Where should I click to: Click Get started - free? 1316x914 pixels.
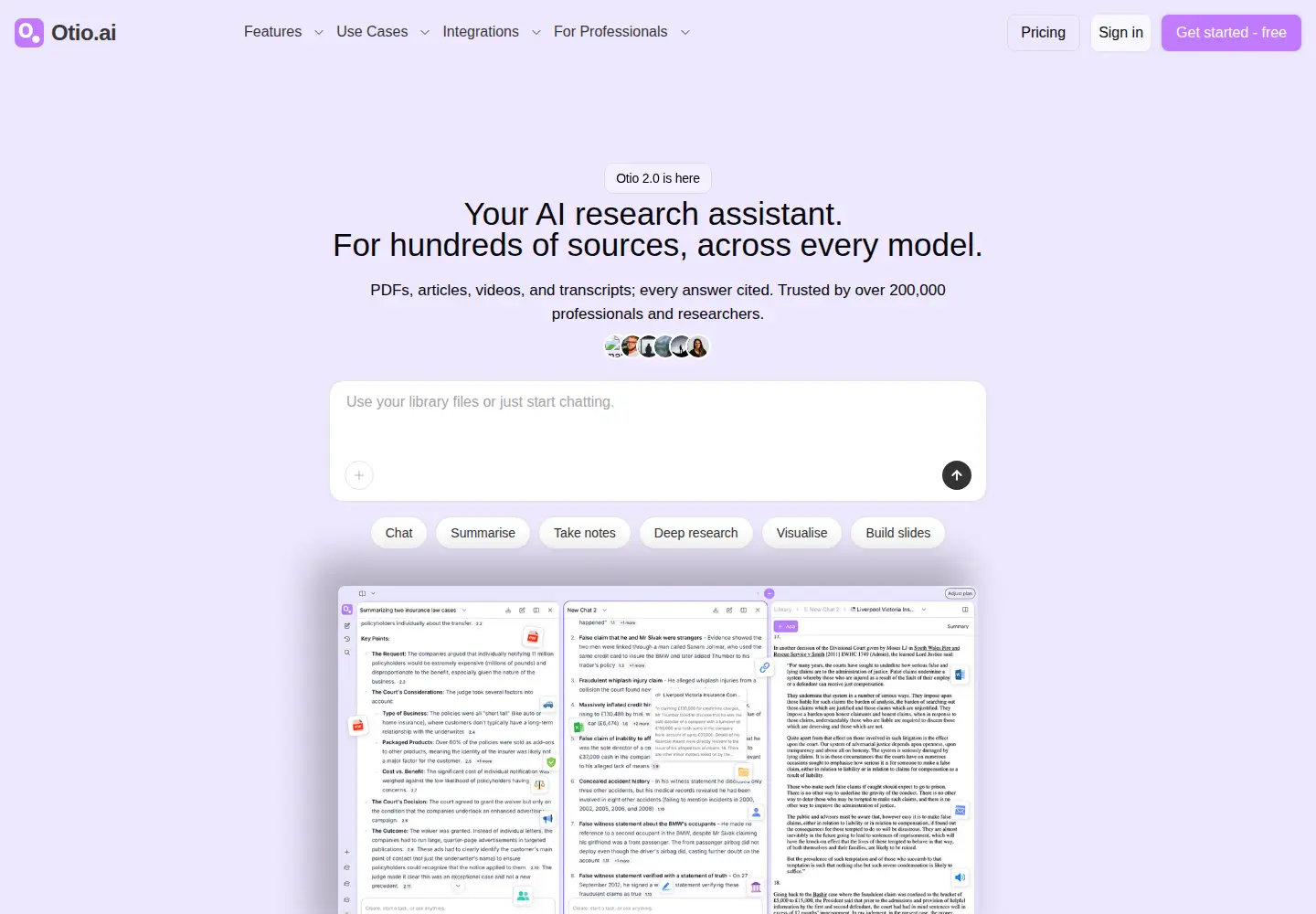point(1231,33)
